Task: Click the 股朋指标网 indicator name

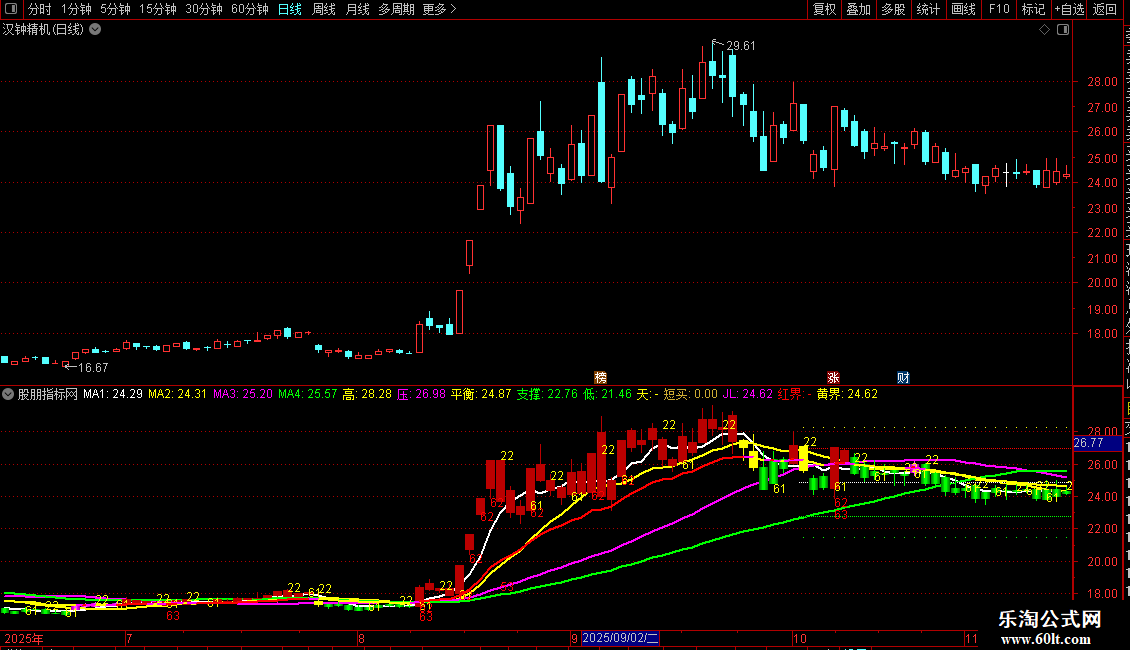Action: [48, 394]
